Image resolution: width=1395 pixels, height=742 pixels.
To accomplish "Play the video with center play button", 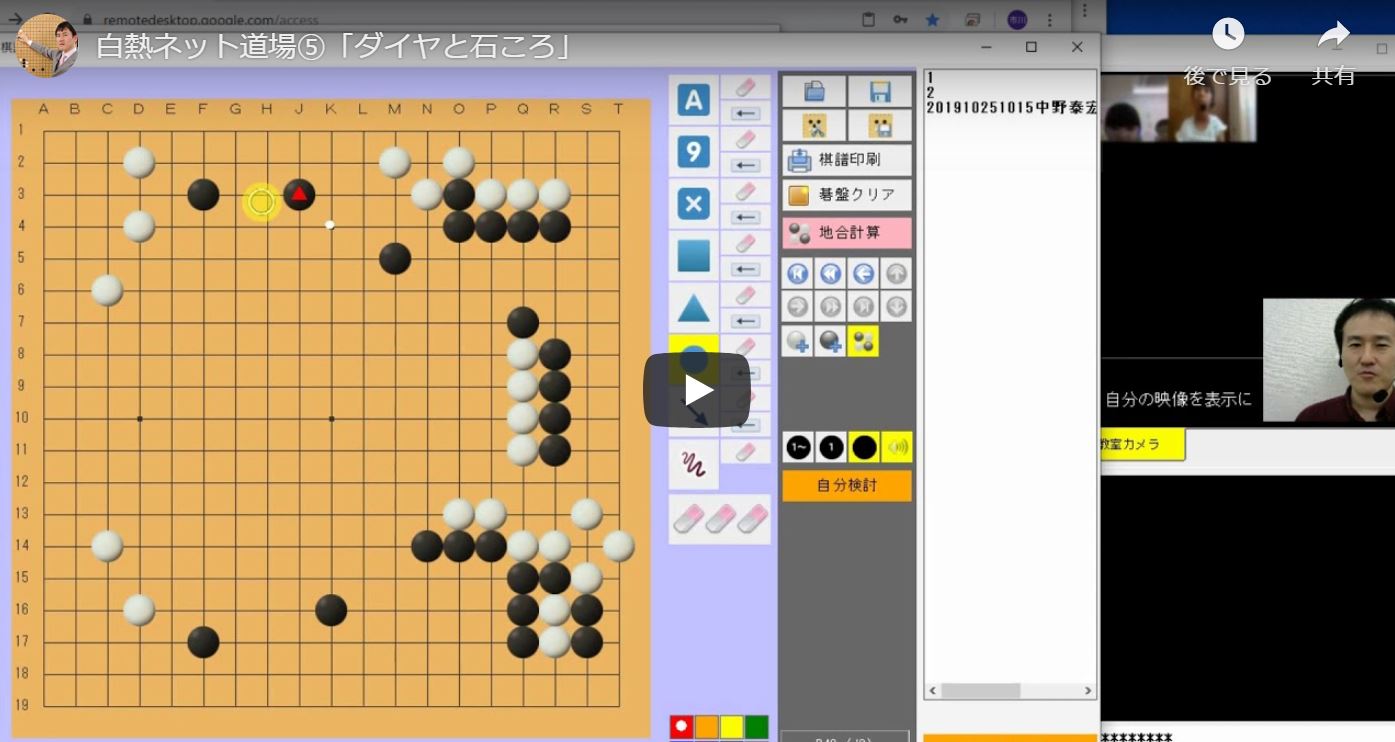I will coord(697,390).
